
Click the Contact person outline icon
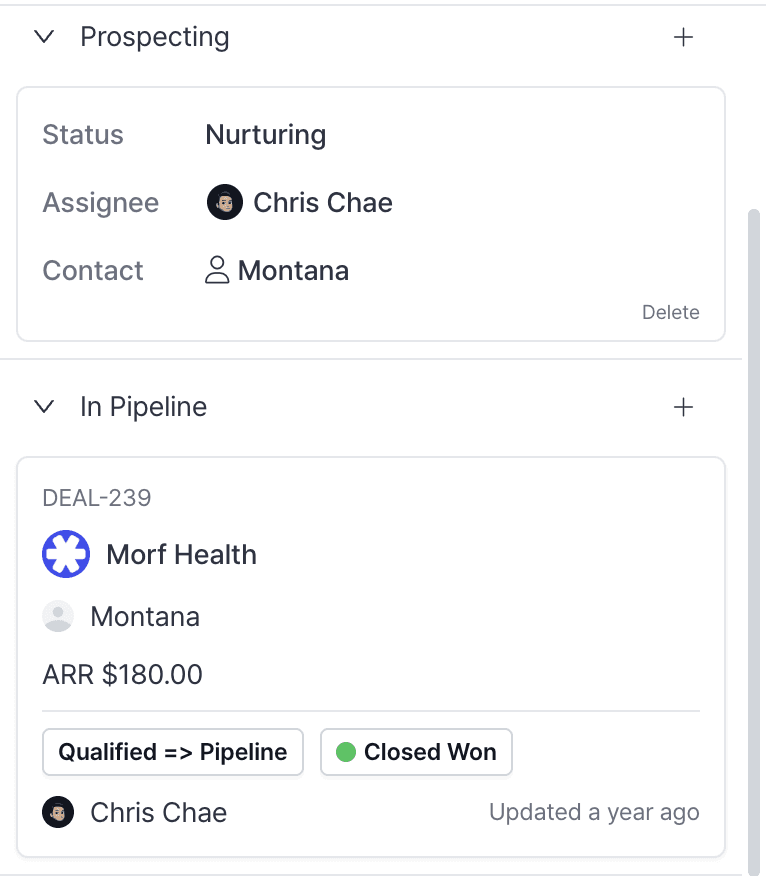[x=217, y=270]
